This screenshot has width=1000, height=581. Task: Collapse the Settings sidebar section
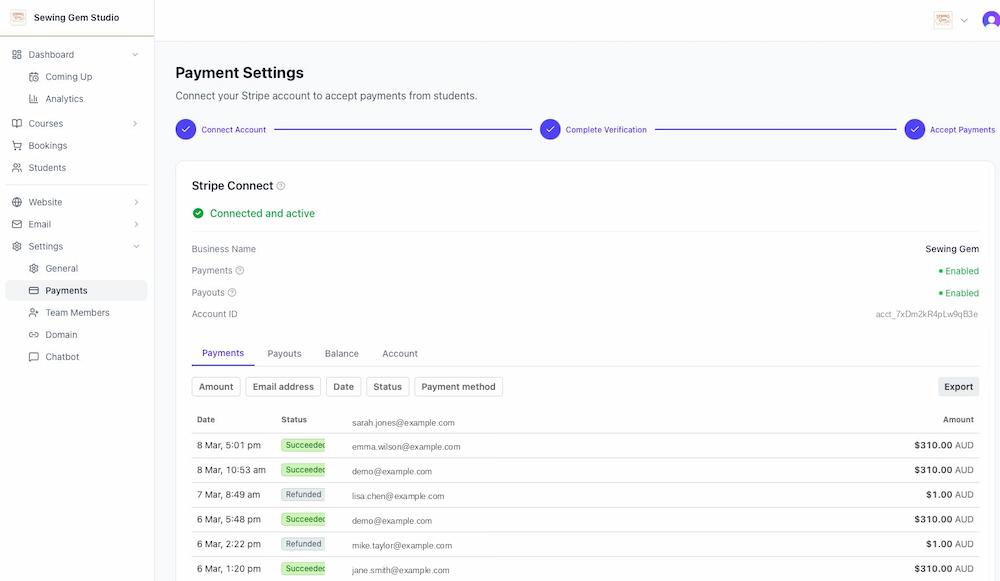[136, 245]
